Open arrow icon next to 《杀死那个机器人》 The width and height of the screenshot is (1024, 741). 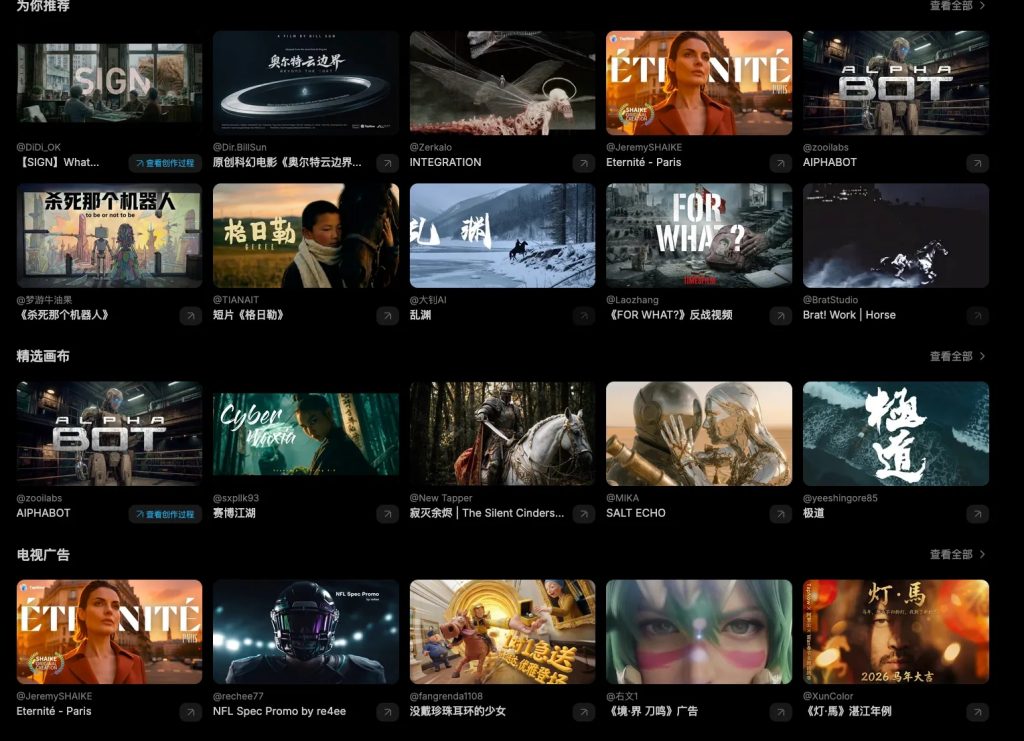pos(190,316)
